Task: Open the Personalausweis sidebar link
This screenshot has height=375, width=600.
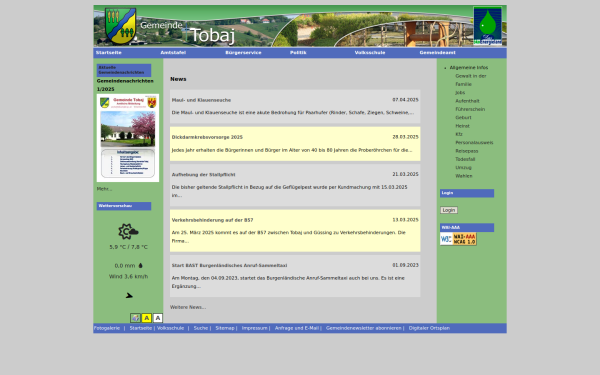Action: (474, 143)
